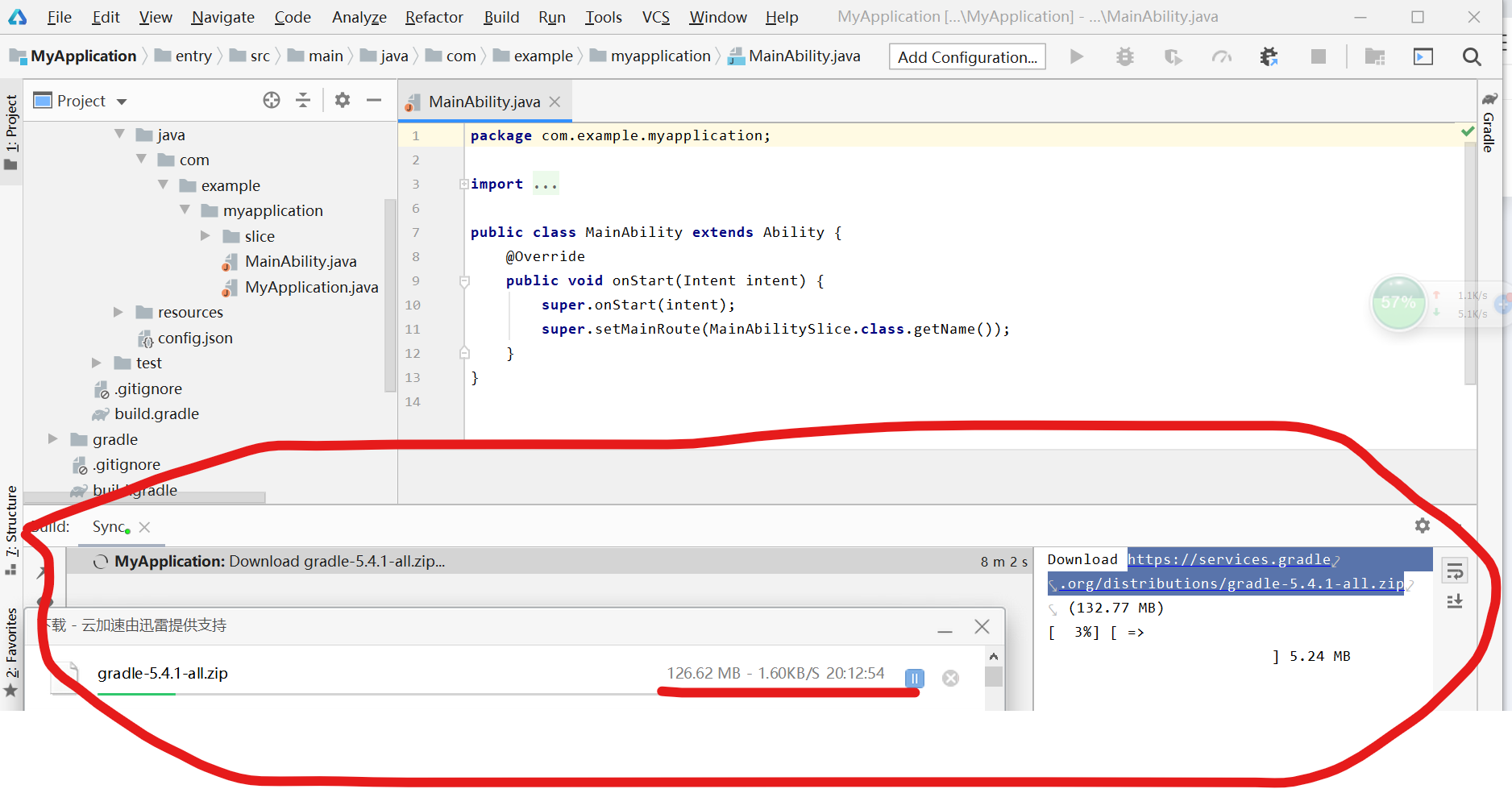Collapse the myapplication folder arrow
Viewport: 1512px width, 789px height.
pos(185,210)
